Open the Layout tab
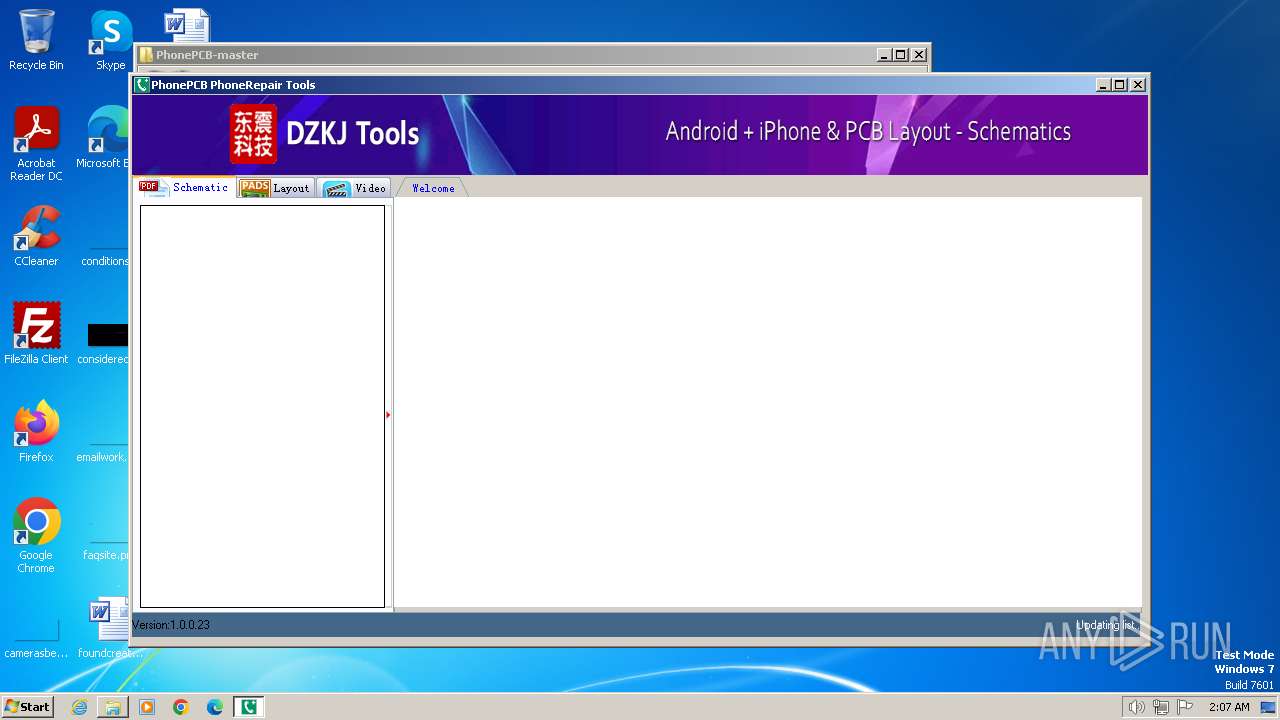This screenshot has height=720, width=1280. click(x=277, y=188)
